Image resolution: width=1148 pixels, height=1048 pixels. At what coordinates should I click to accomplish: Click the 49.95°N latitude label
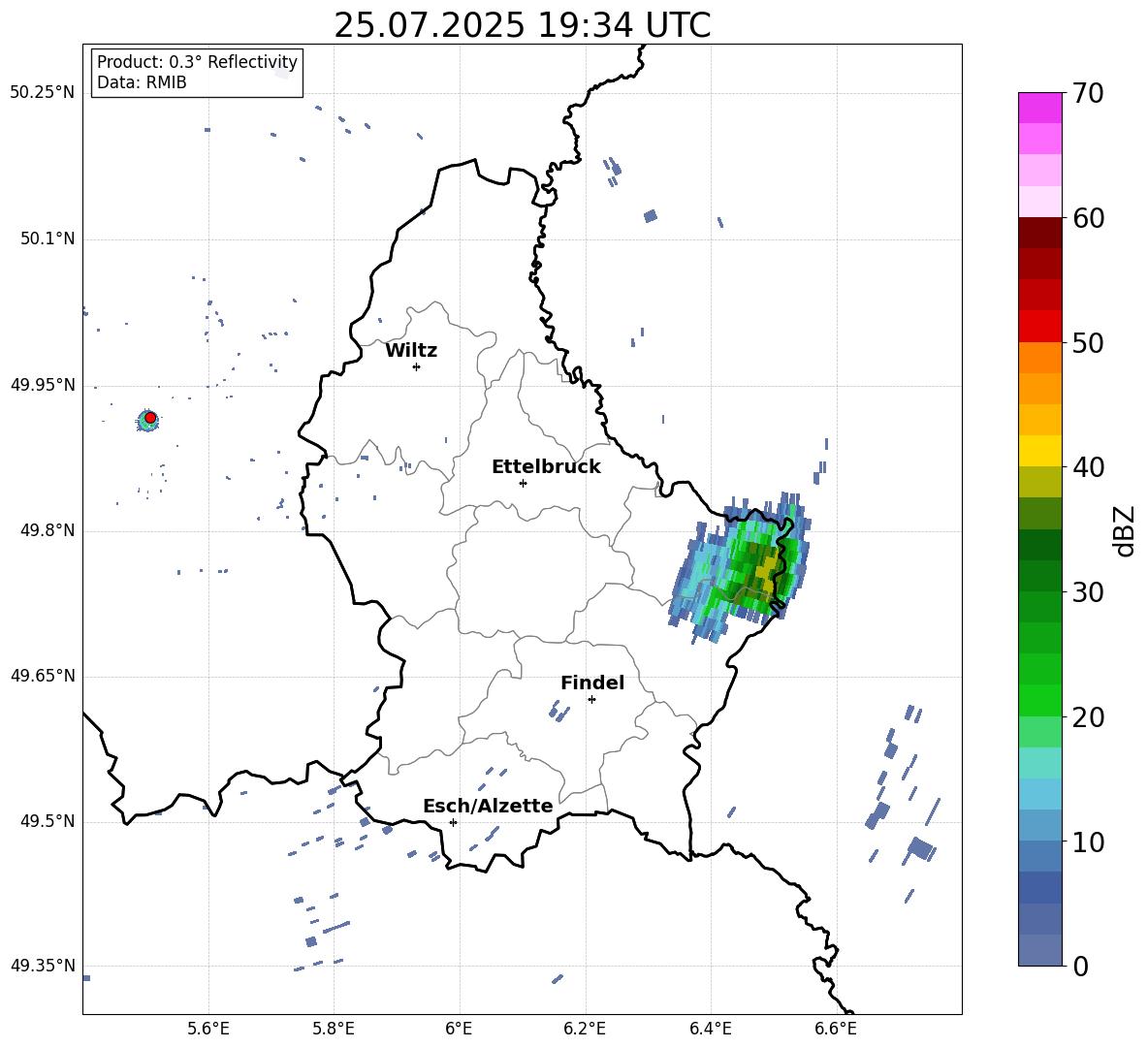[43, 385]
